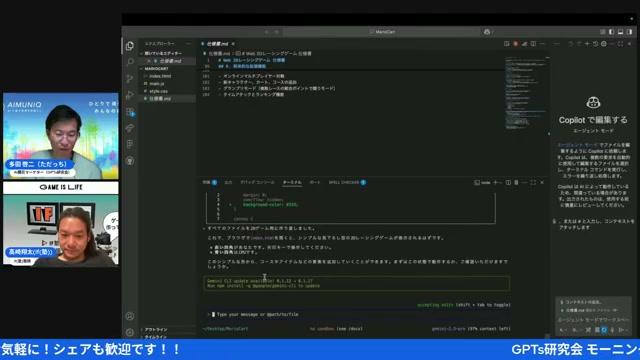Expand the タイムライン section

click(x=156, y=337)
